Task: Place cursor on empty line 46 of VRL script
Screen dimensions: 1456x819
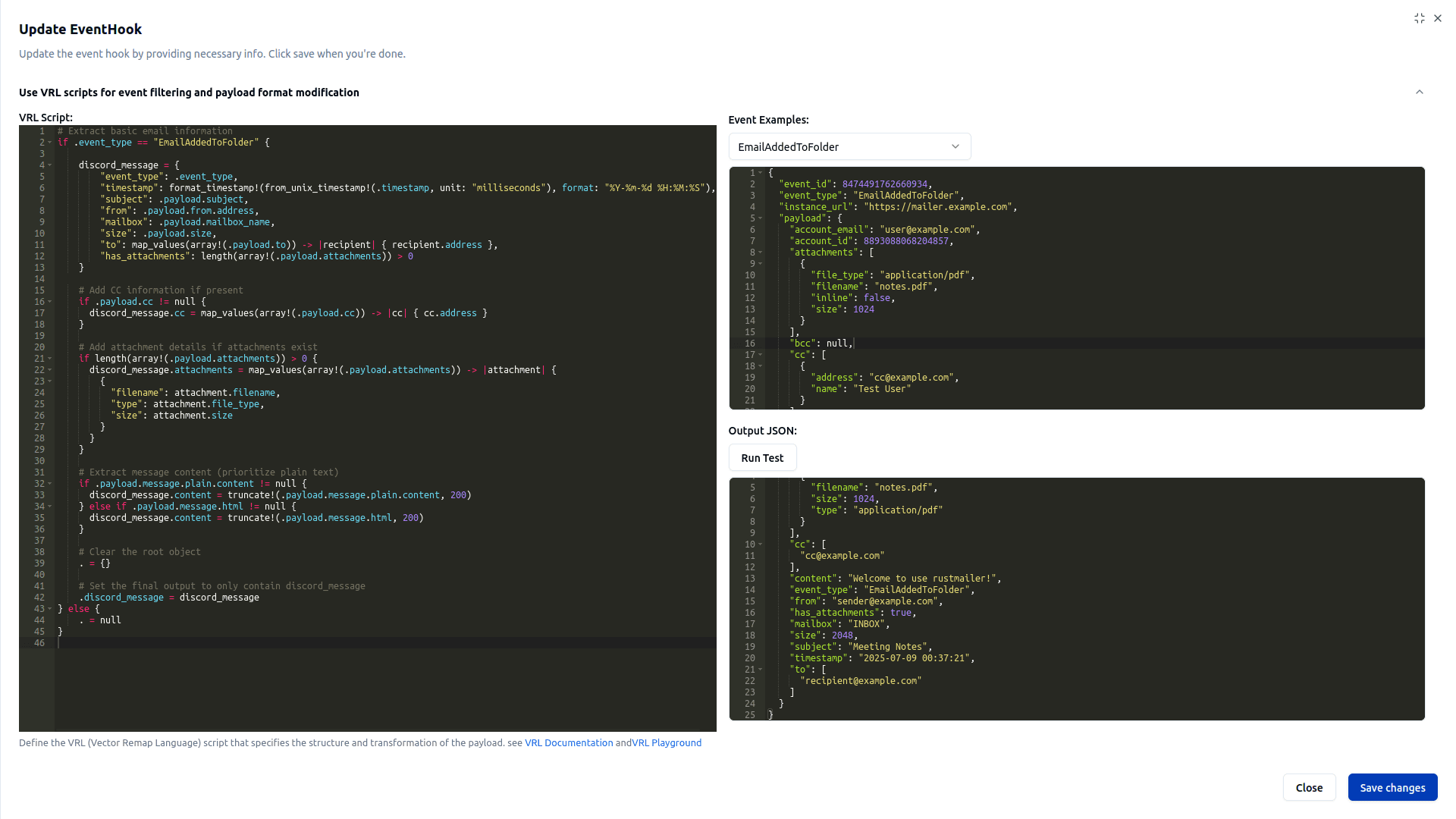Action: pyautogui.click(x=385, y=643)
